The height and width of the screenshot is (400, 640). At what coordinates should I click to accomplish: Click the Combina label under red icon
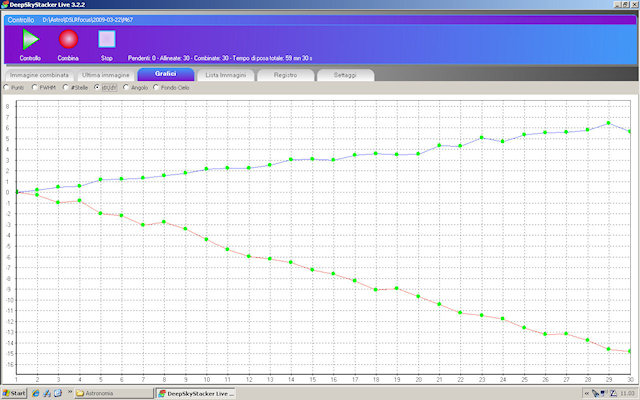[x=68, y=58]
